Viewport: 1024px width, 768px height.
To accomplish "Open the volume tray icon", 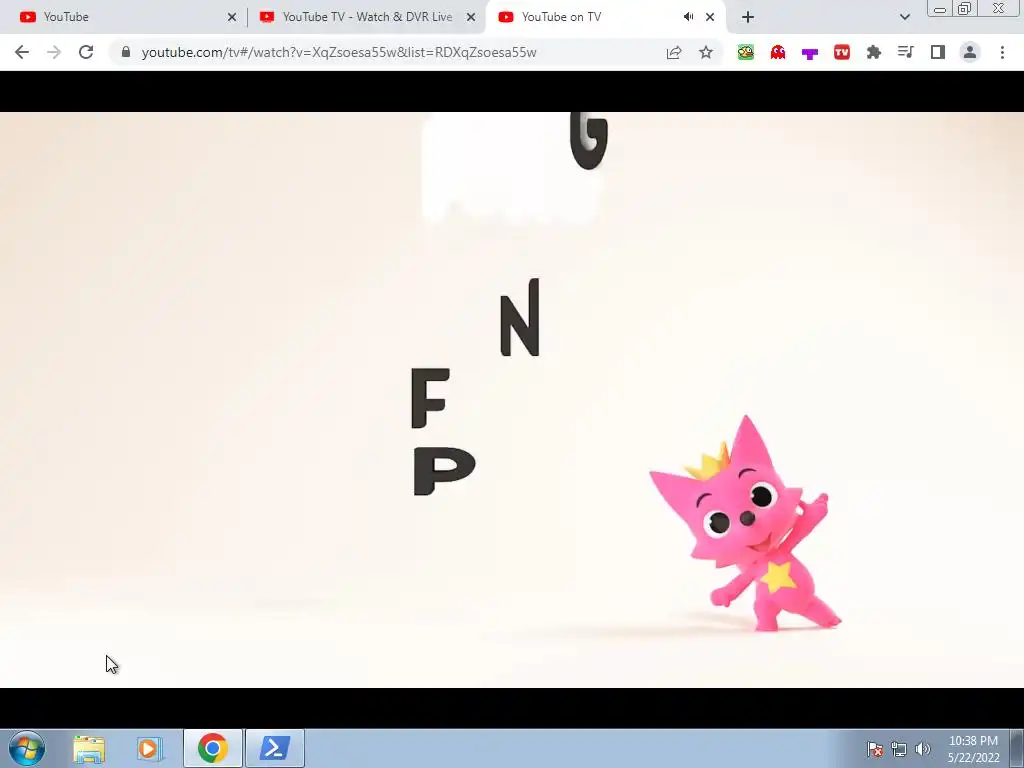I will click(x=923, y=749).
